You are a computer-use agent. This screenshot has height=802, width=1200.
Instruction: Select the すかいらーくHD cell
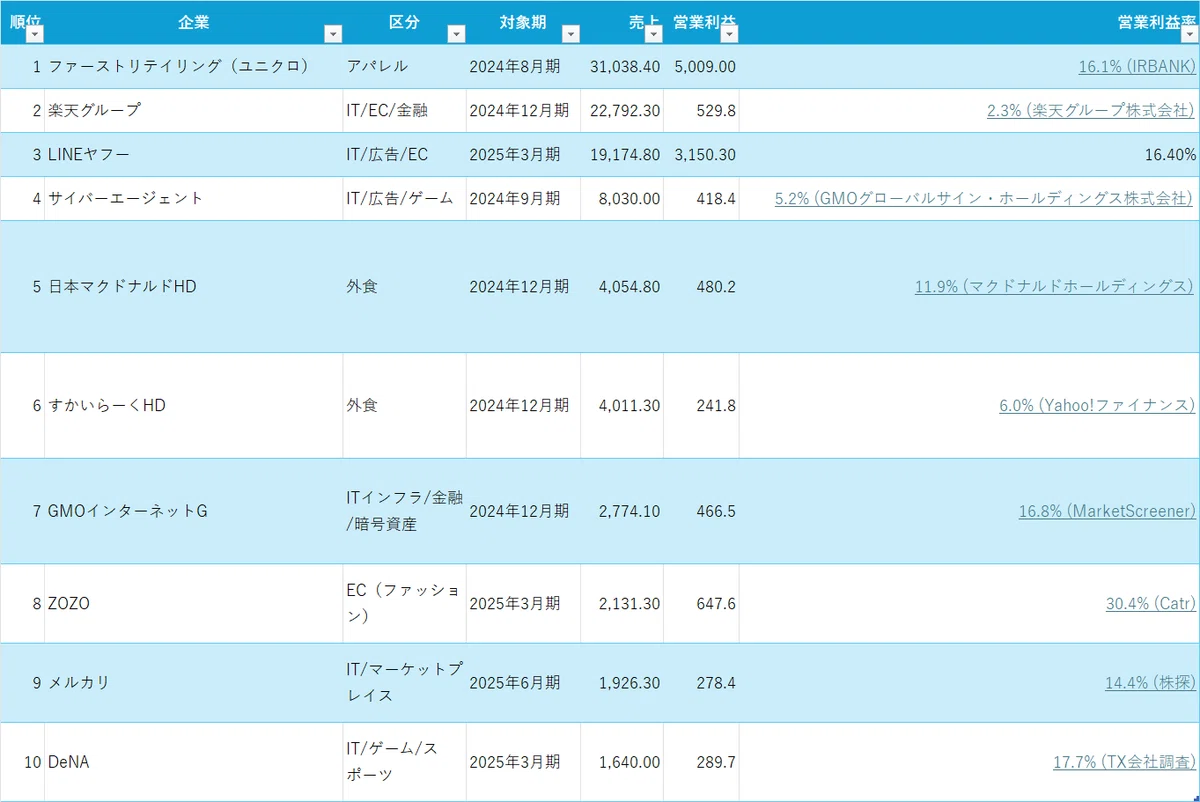(x=194, y=405)
